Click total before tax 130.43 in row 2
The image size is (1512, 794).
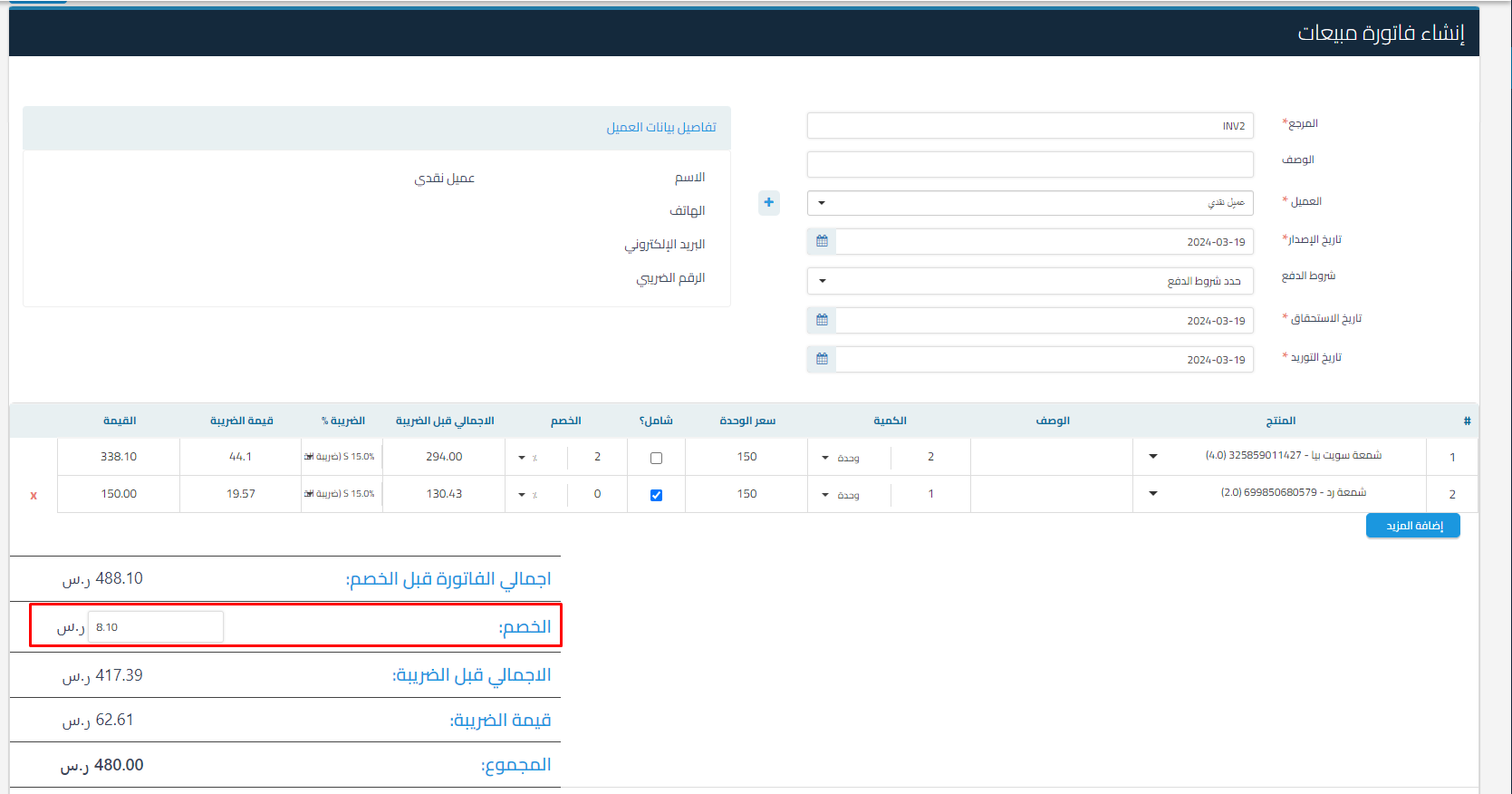[x=444, y=494]
